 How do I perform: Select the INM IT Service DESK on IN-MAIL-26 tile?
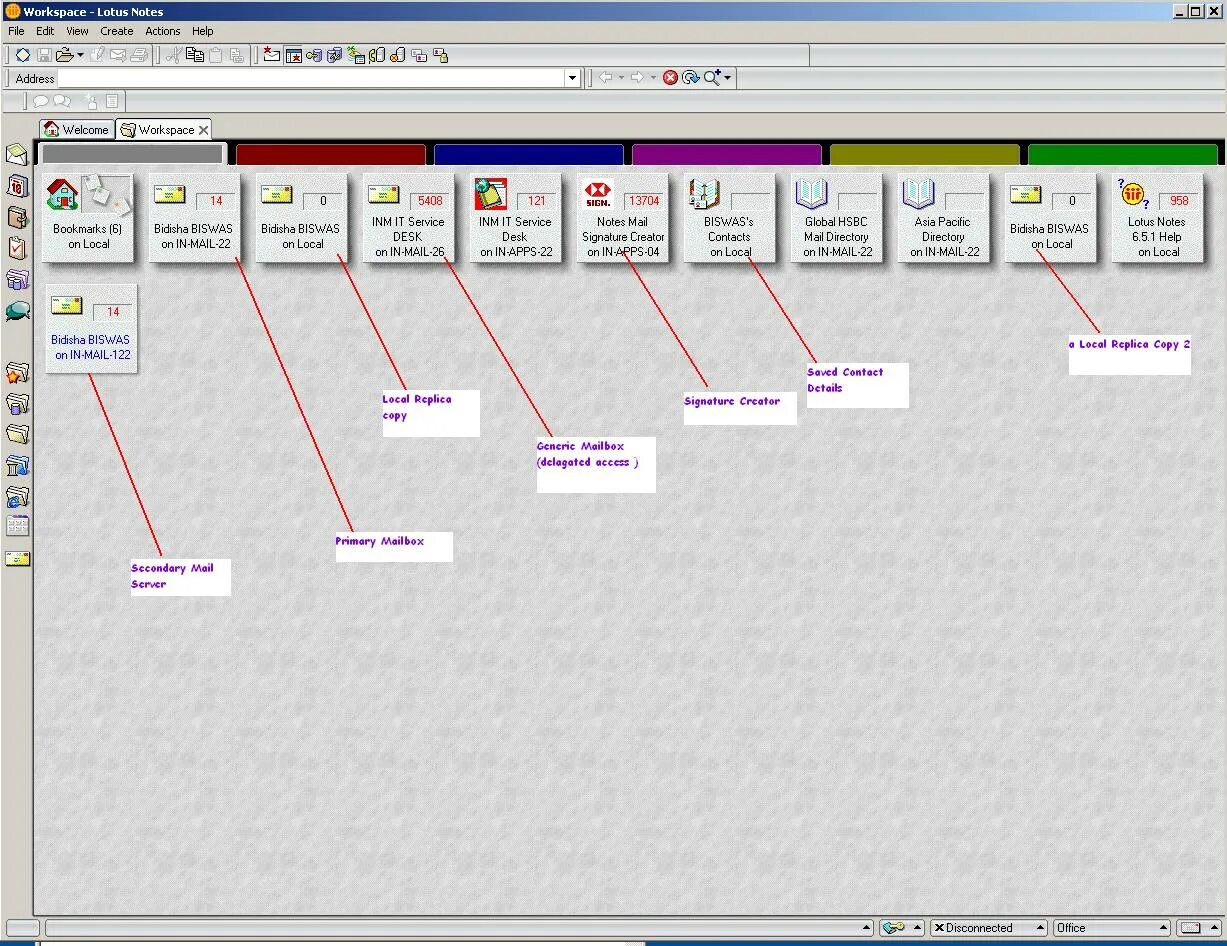point(408,218)
